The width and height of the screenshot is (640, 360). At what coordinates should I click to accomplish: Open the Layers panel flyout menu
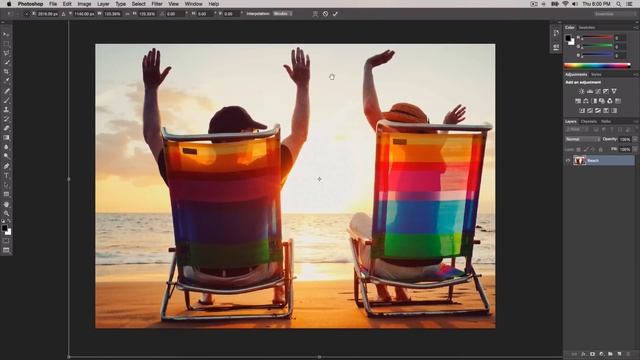coord(636,122)
